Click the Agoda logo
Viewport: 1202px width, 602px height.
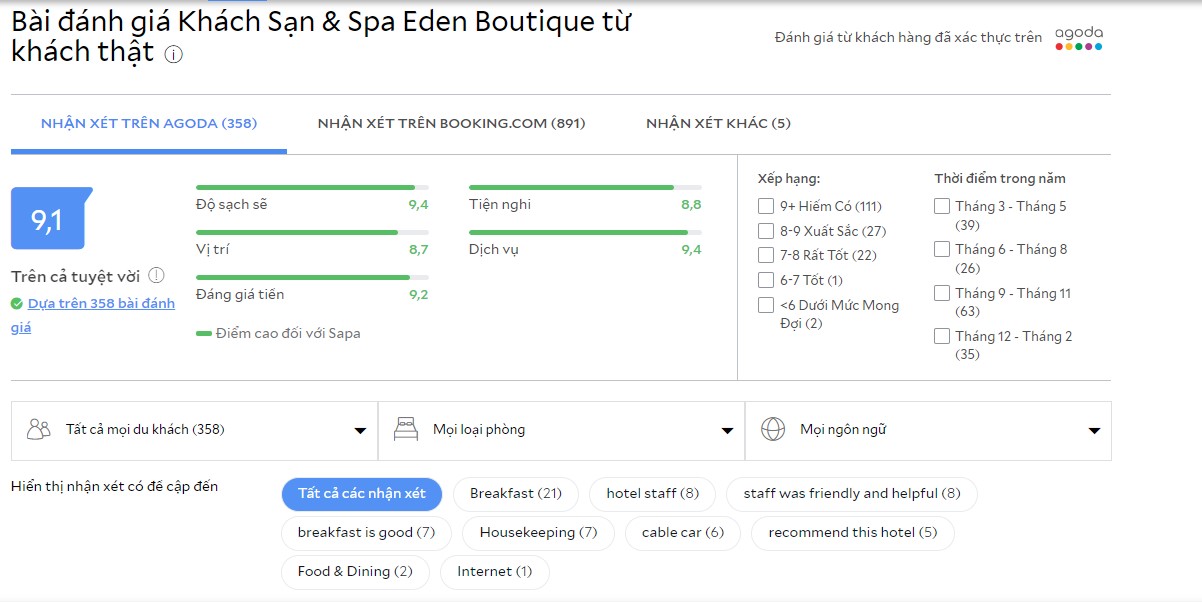coord(1079,38)
